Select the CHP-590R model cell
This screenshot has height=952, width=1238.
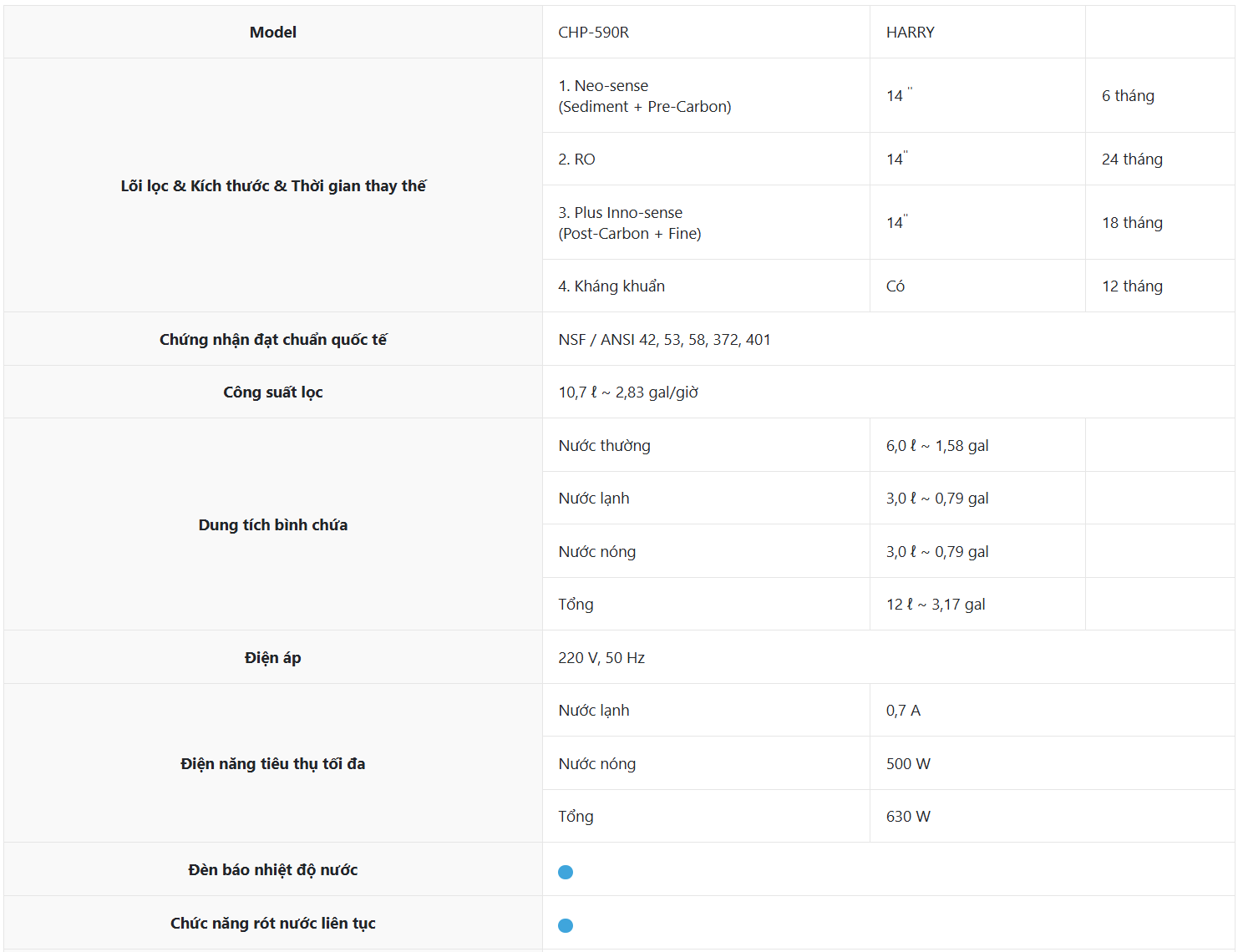pos(594,33)
